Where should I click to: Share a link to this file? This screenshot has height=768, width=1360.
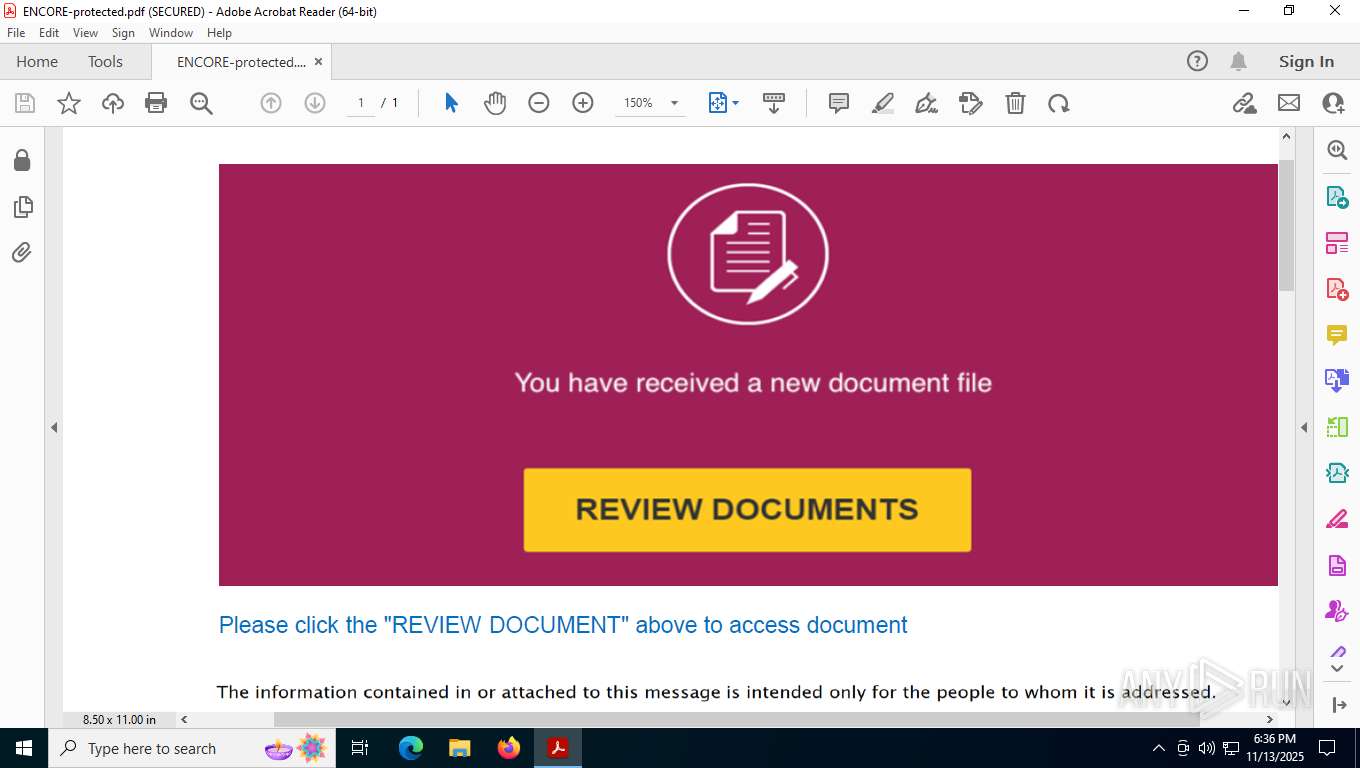1245,103
